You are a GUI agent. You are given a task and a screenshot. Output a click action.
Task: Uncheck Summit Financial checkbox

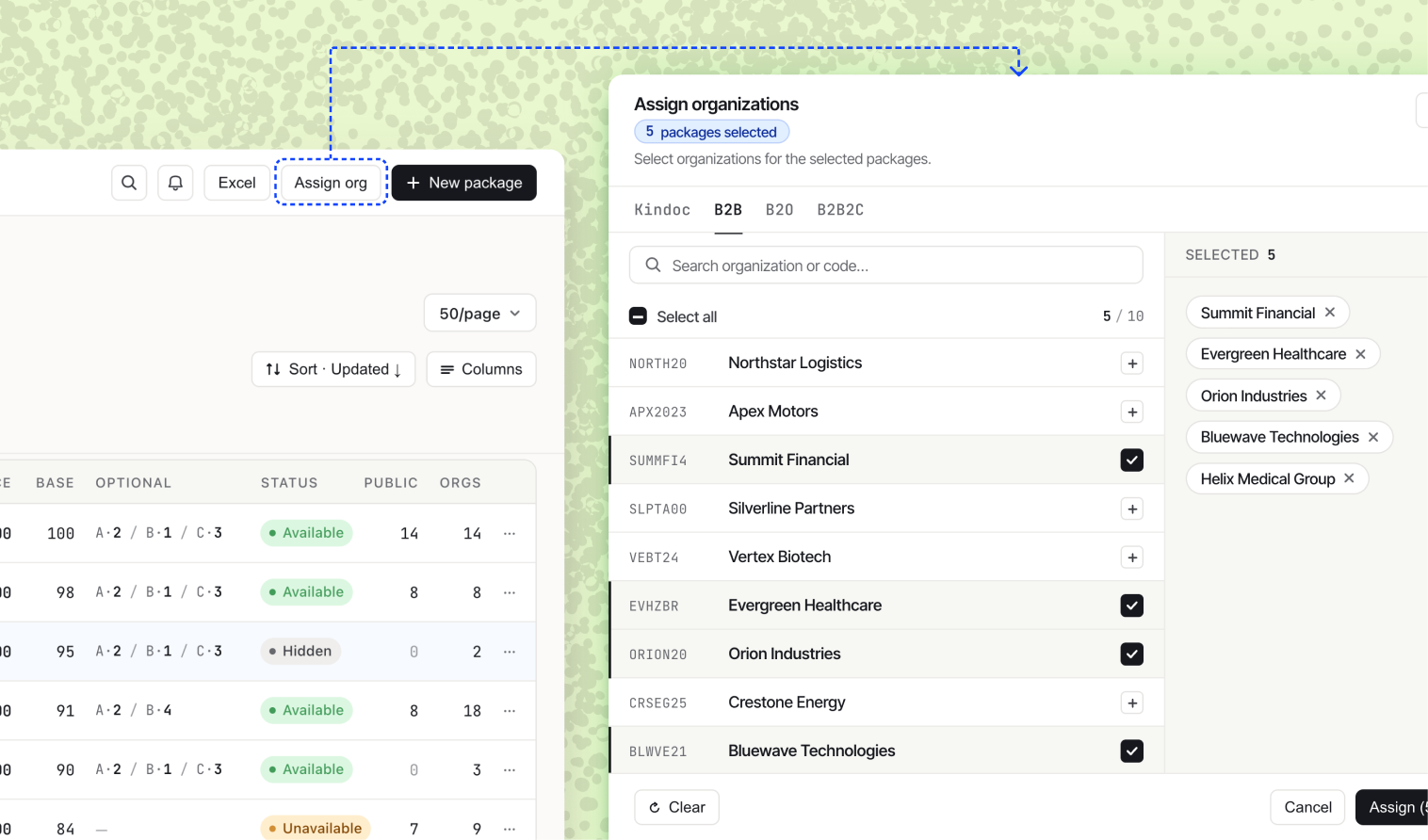point(1132,460)
